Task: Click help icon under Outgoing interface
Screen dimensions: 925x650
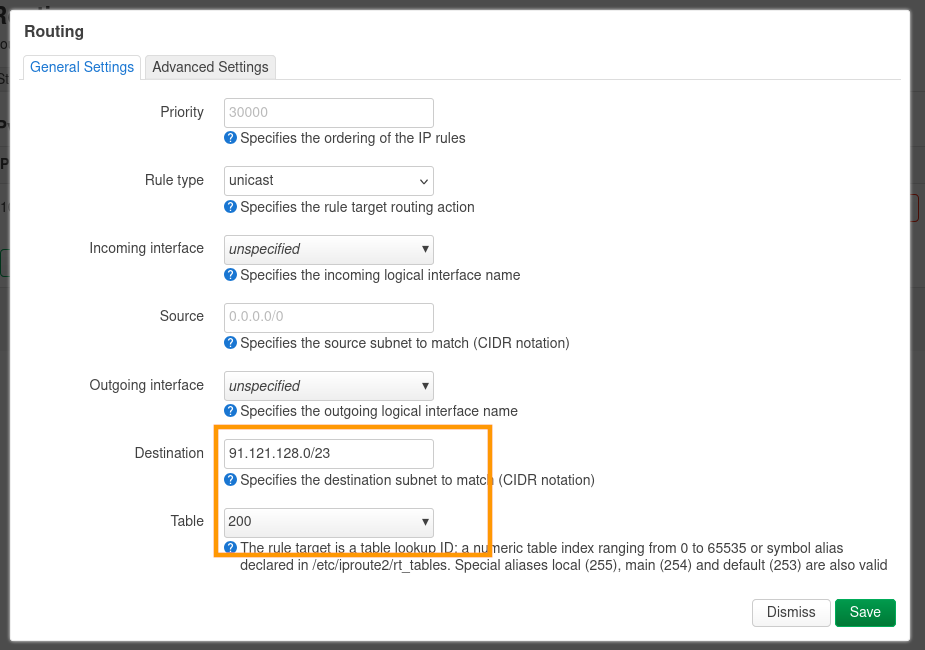Action: 231,410
